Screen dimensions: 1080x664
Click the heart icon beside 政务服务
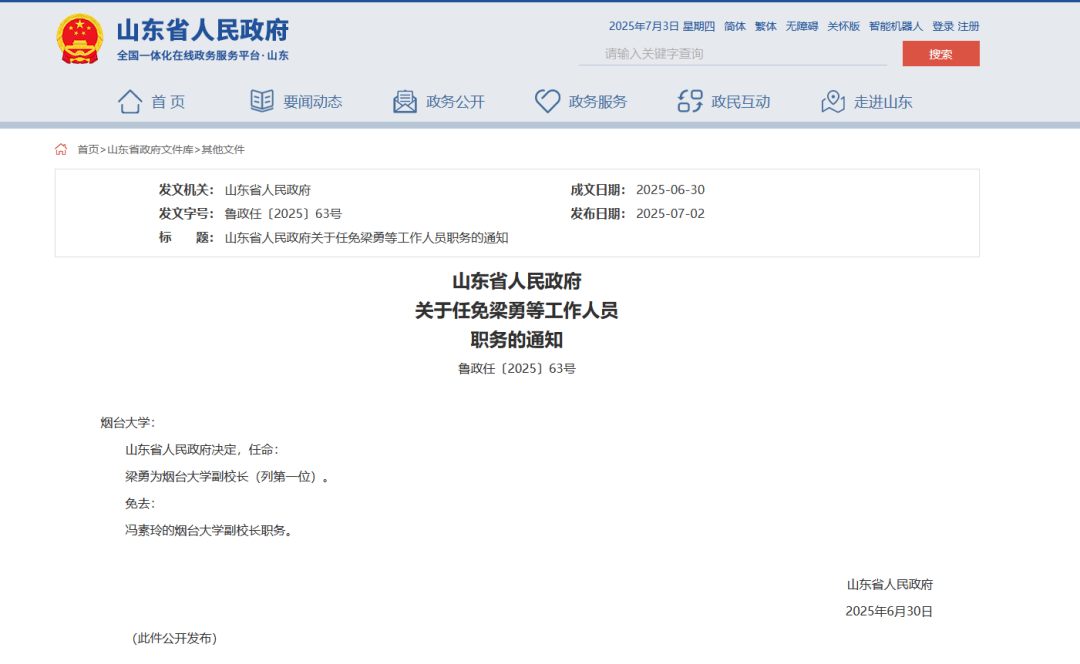tap(548, 101)
